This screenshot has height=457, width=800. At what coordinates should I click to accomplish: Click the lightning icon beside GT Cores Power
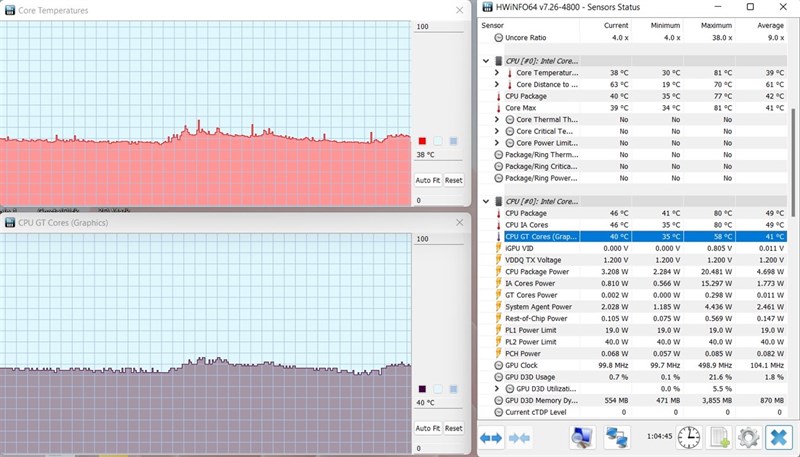(x=498, y=295)
